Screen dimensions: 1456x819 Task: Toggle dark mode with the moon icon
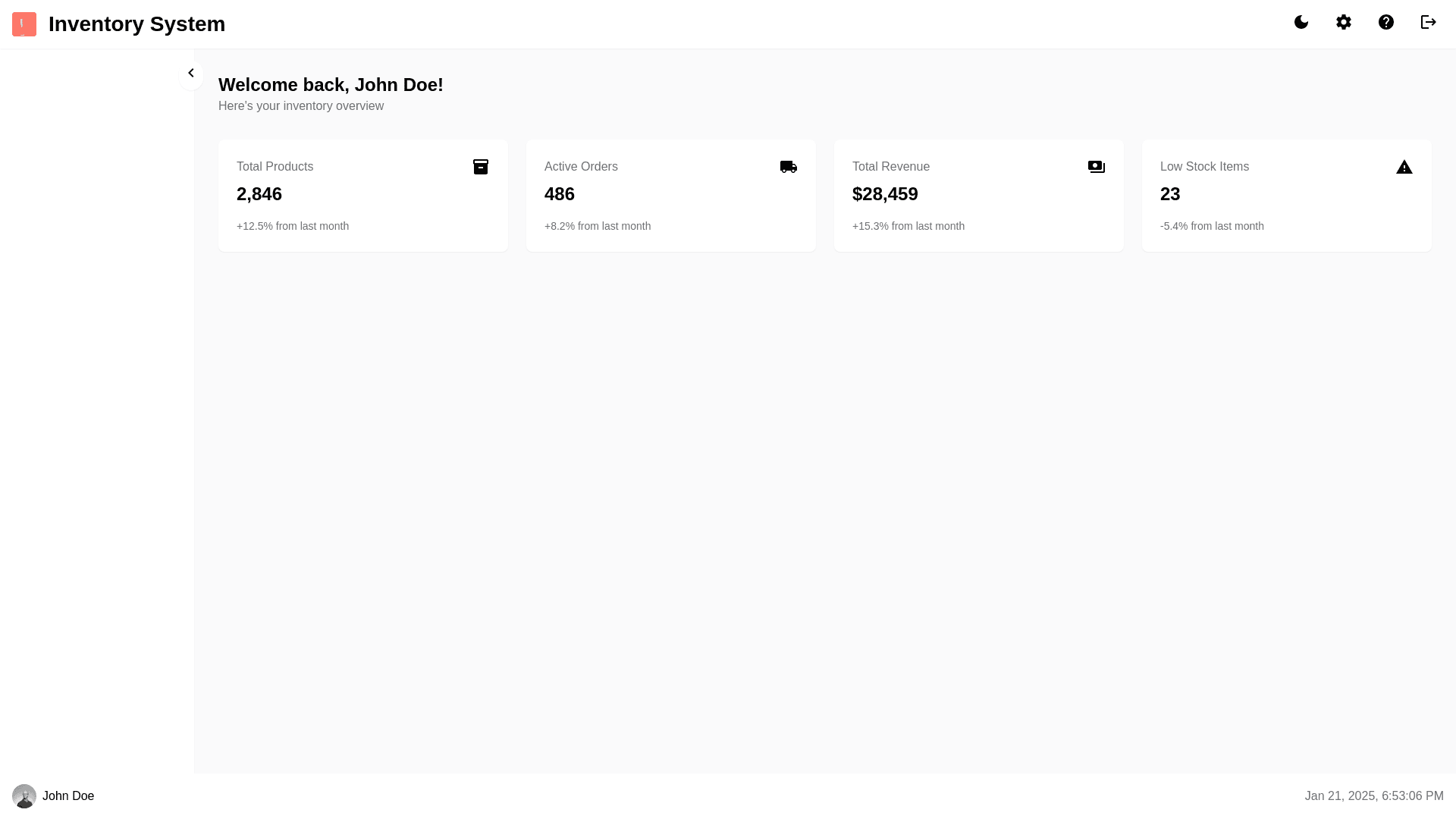1301,23
